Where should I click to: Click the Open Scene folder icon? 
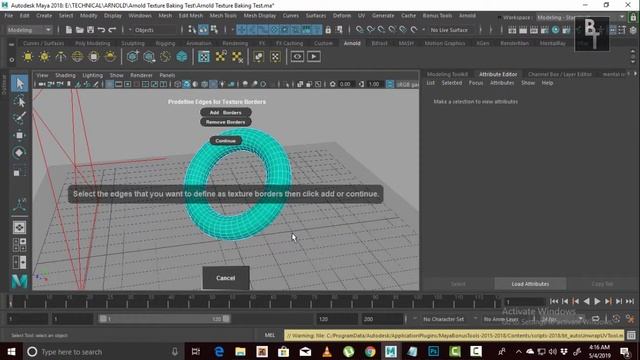[x=80, y=30]
